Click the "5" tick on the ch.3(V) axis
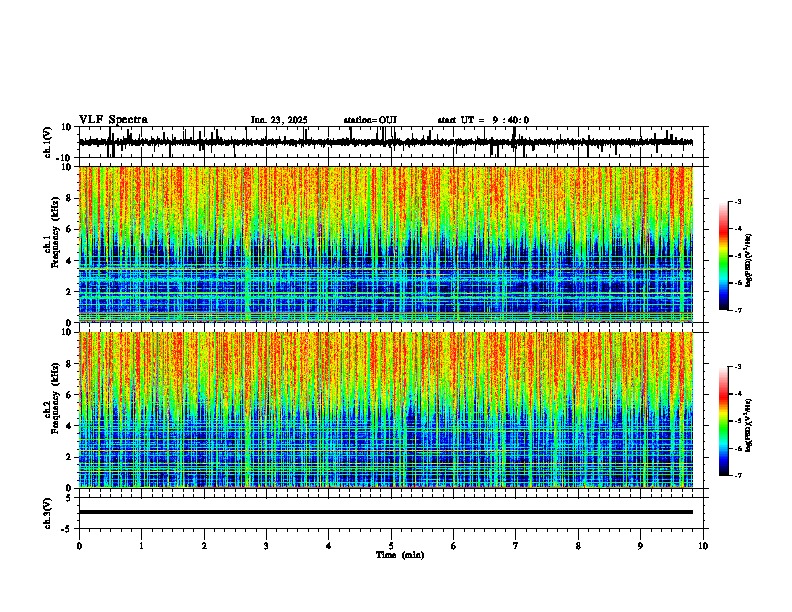The width and height of the screenshot is (792, 612). pyautogui.click(x=70, y=497)
